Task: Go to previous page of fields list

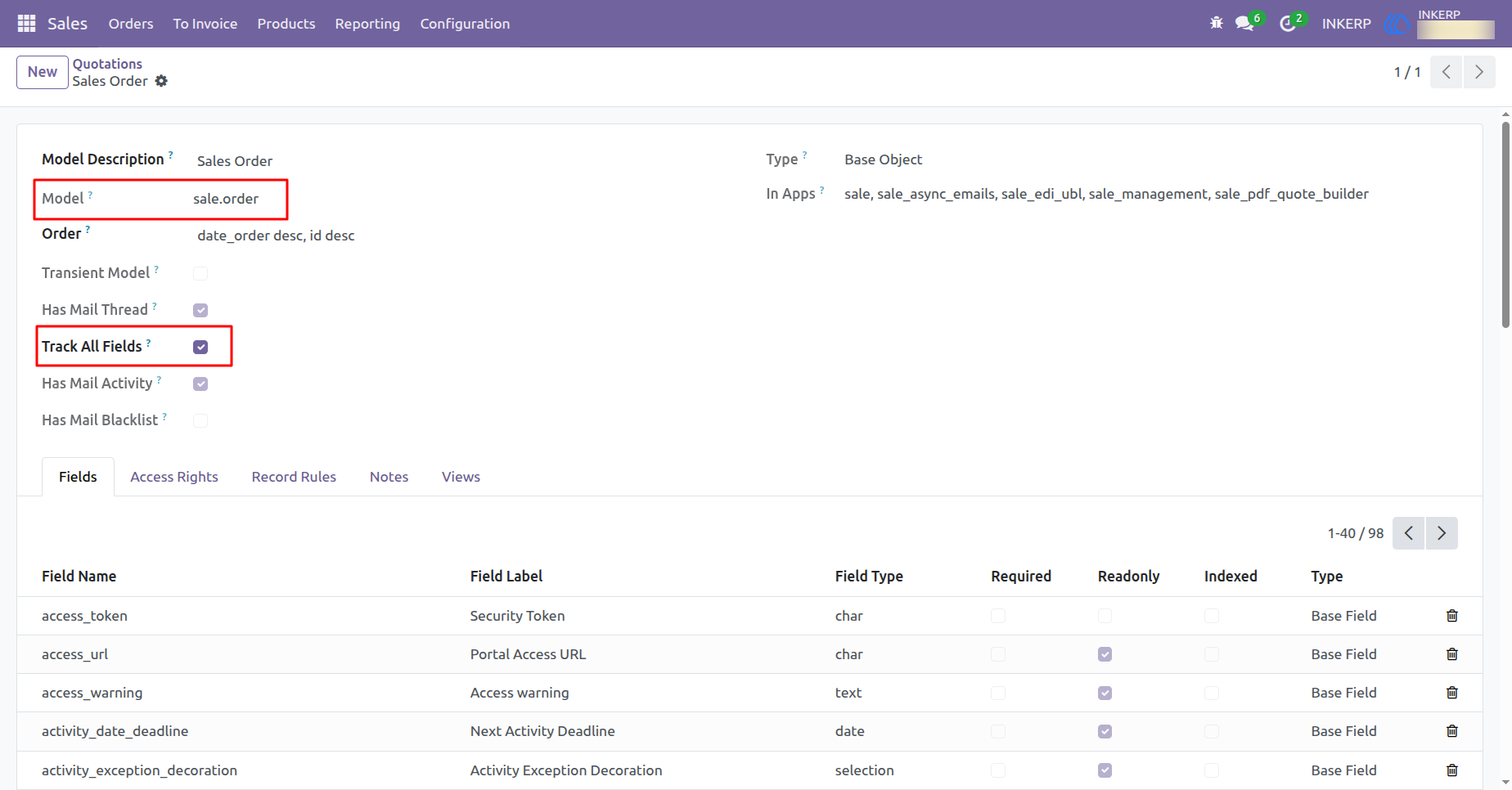Action: [1409, 533]
